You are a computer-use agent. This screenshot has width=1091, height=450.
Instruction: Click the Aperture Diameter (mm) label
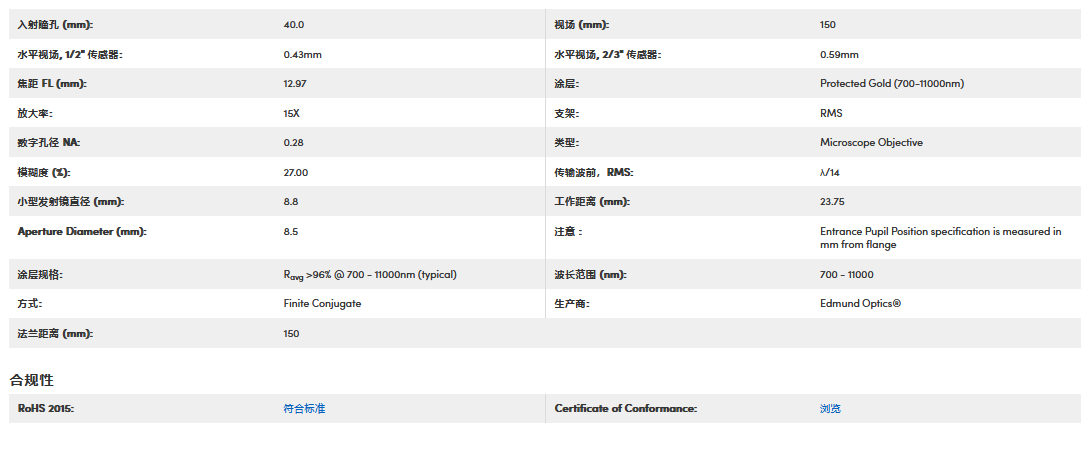[x=82, y=232]
